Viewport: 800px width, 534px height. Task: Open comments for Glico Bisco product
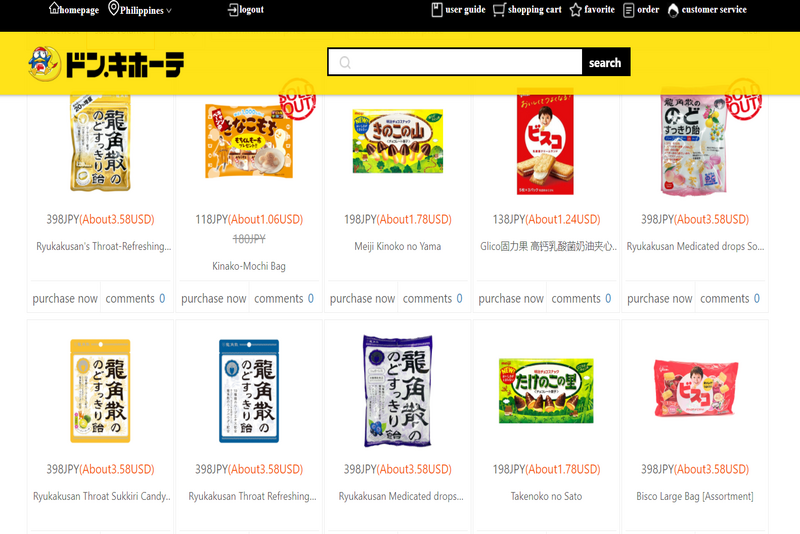click(581, 298)
